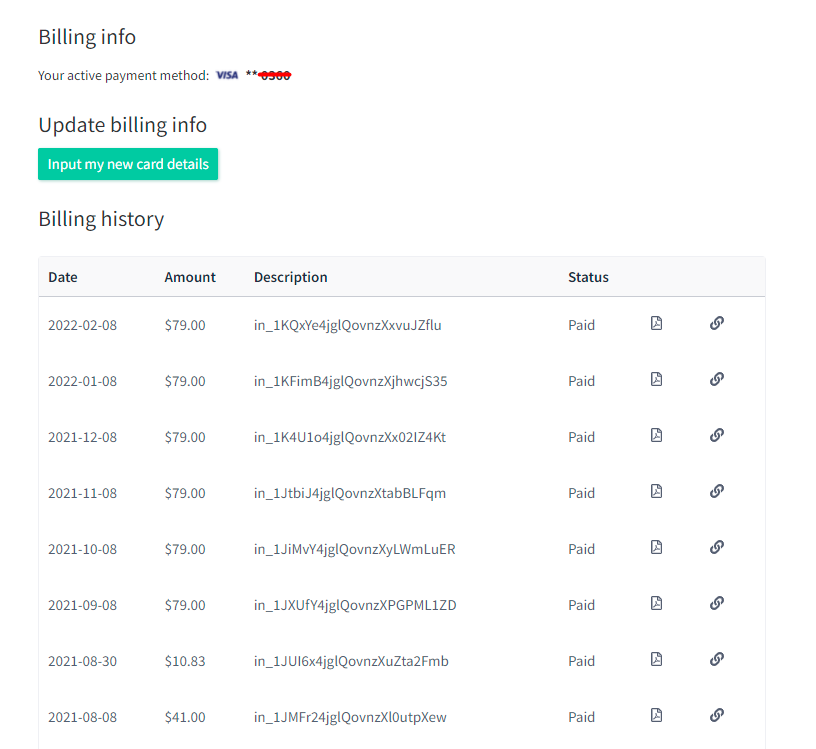816x749 pixels.
Task: Open invoice link for 2022-02-08
Action: (x=717, y=323)
